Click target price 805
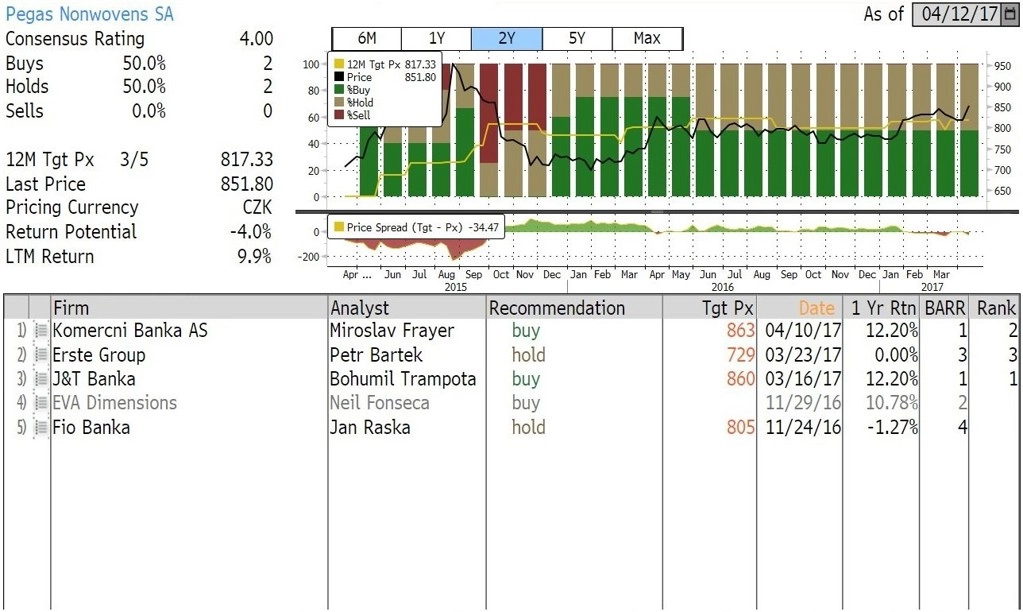1023x612 pixels. click(x=741, y=428)
